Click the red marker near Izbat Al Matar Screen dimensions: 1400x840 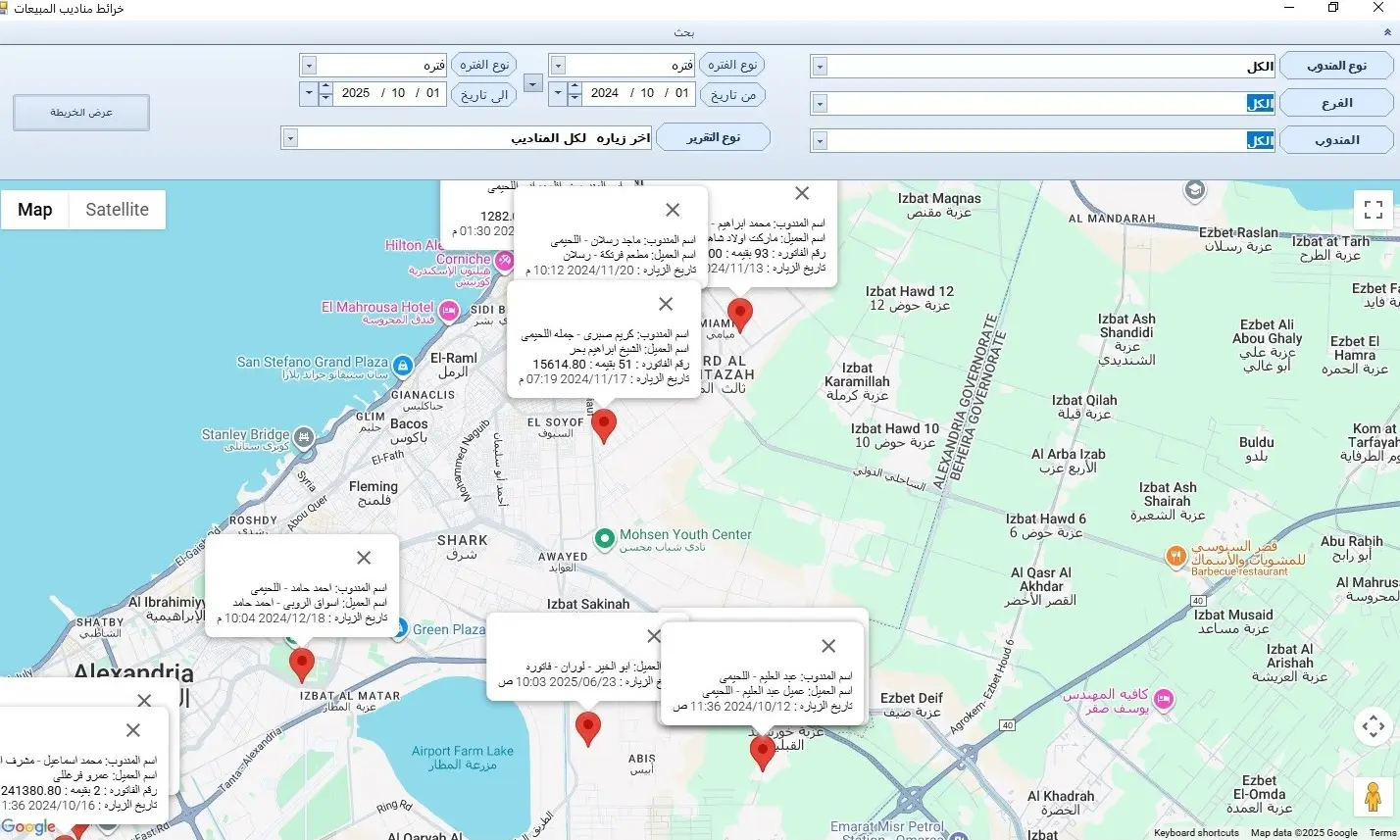coord(302,665)
